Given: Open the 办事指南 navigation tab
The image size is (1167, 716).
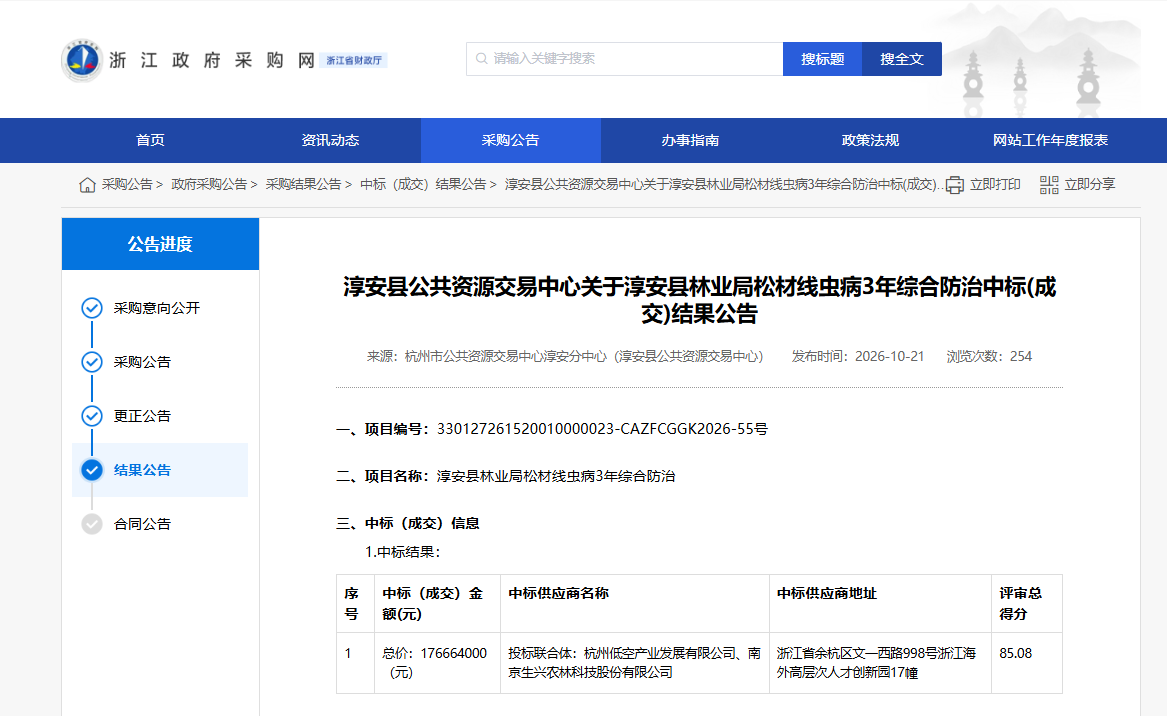Looking at the screenshot, I should pos(691,140).
